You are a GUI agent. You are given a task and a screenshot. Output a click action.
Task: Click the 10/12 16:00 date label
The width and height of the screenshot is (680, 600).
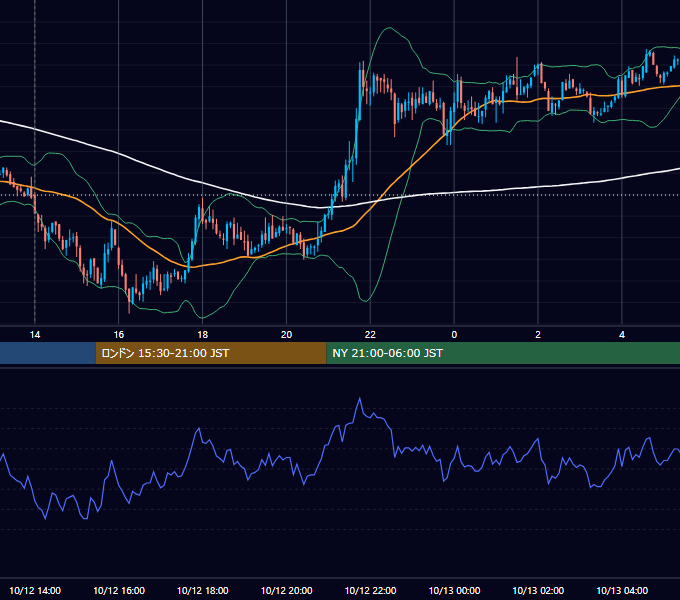[x=119, y=590]
